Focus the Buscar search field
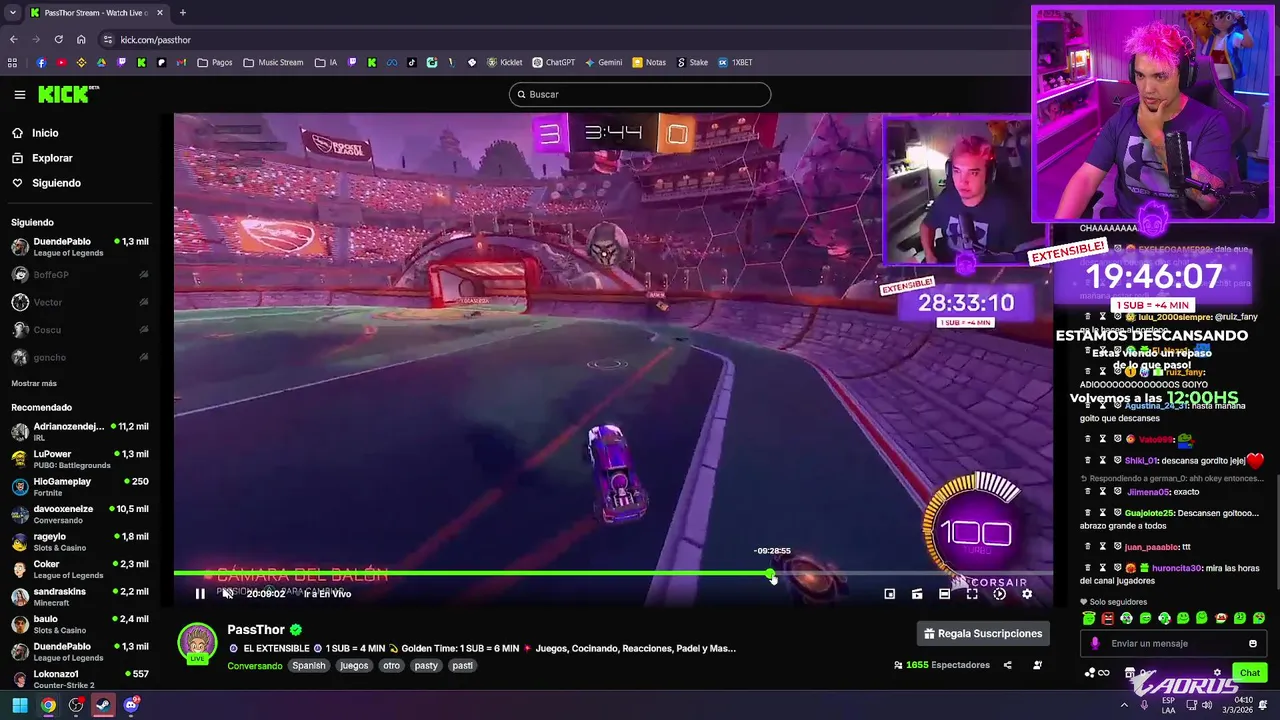1280x720 pixels. (640, 94)
